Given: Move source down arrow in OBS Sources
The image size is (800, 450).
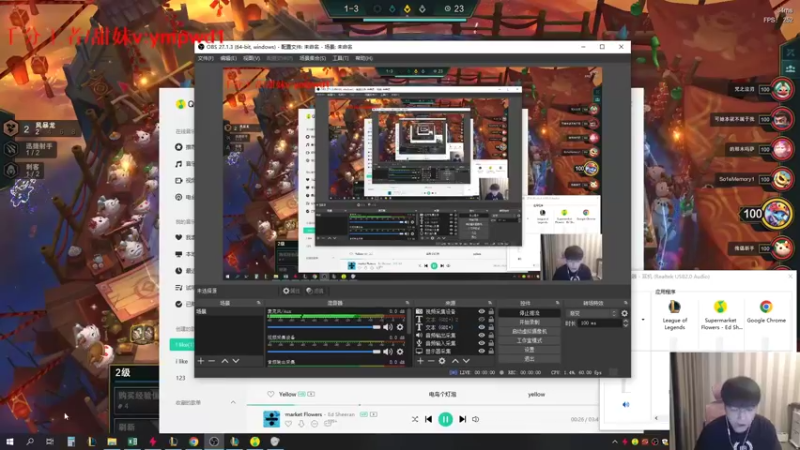Looking at the screenshot, I should coord(466,361).
